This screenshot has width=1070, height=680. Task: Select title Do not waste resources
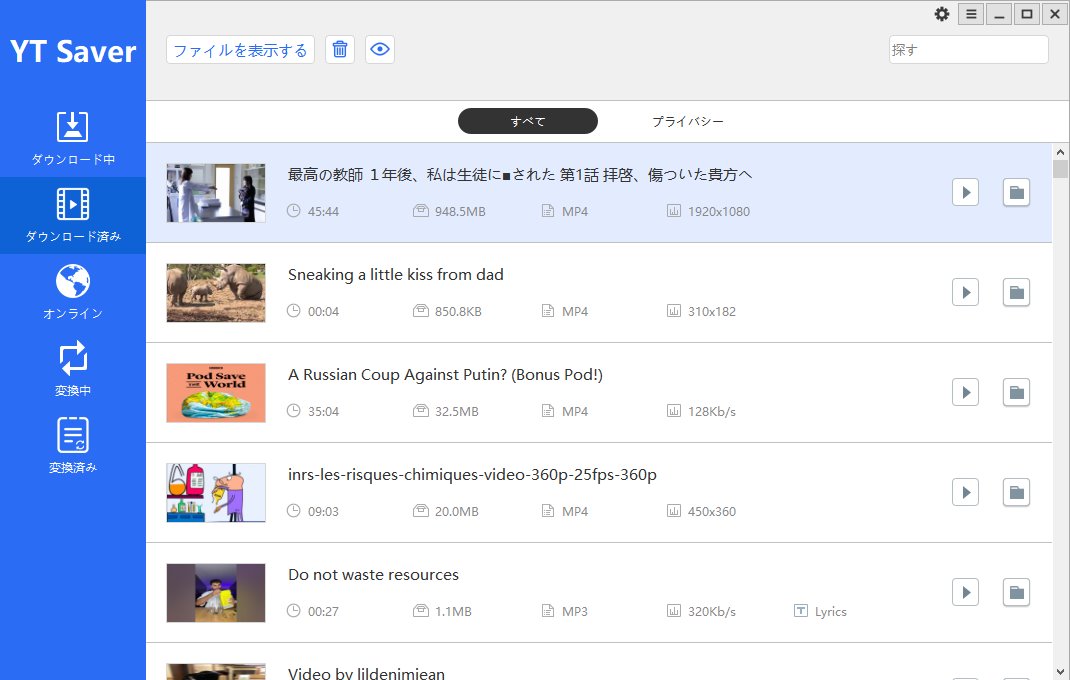point(373,575)
